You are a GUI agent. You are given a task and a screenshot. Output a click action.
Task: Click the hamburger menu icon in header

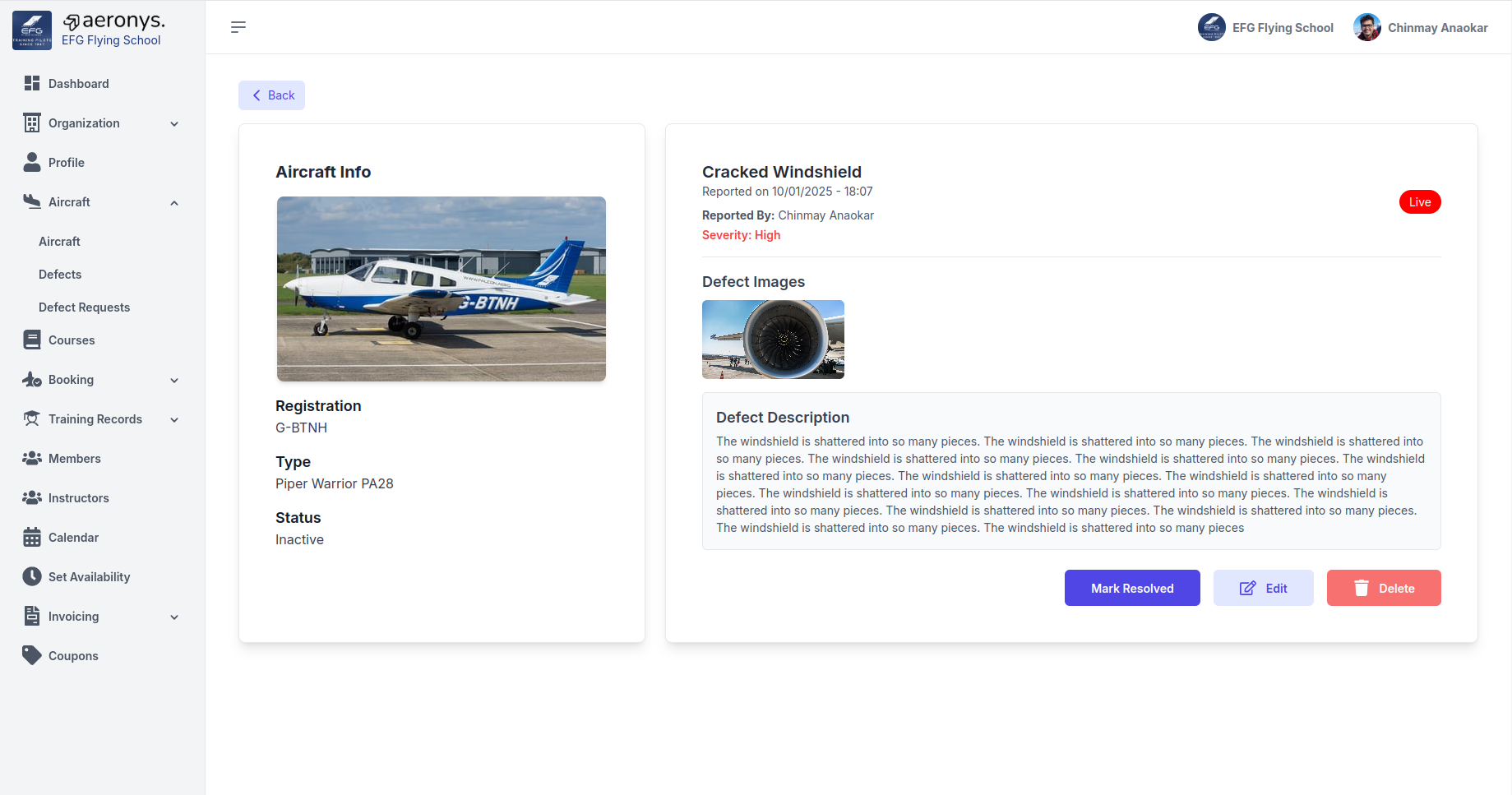pos(238,27)
